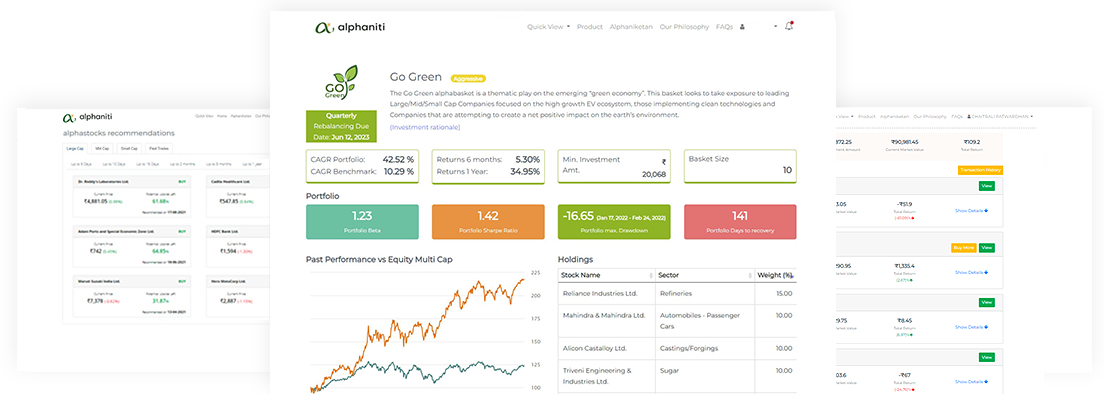Click the CAGR Portfolio 42.52 % value
Image resolution: width=1104 pixels, height=394 pixels.
(x=398, y=159)
